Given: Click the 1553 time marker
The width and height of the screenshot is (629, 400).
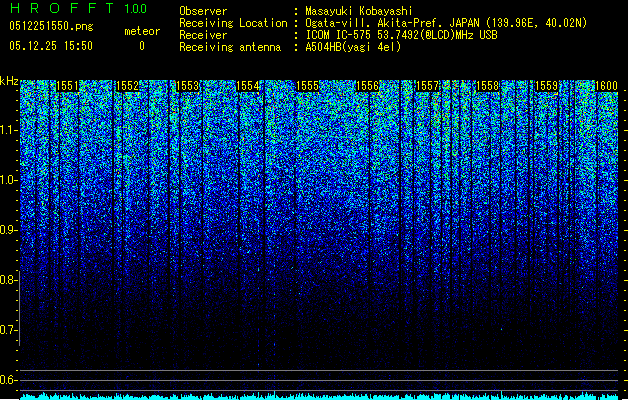Looking at the screenshot, I should (187, 86).
